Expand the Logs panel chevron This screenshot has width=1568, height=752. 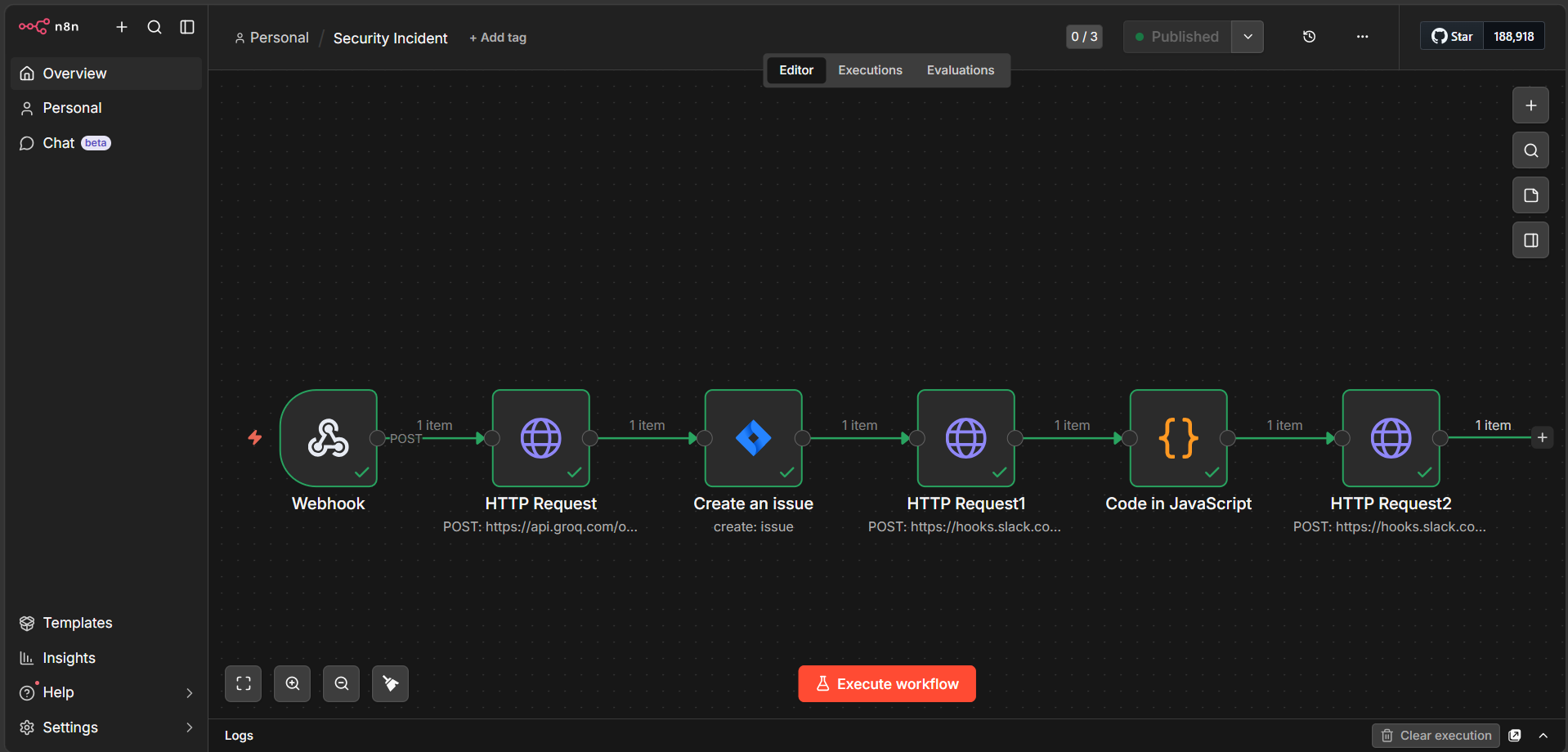click(1543, 736)
